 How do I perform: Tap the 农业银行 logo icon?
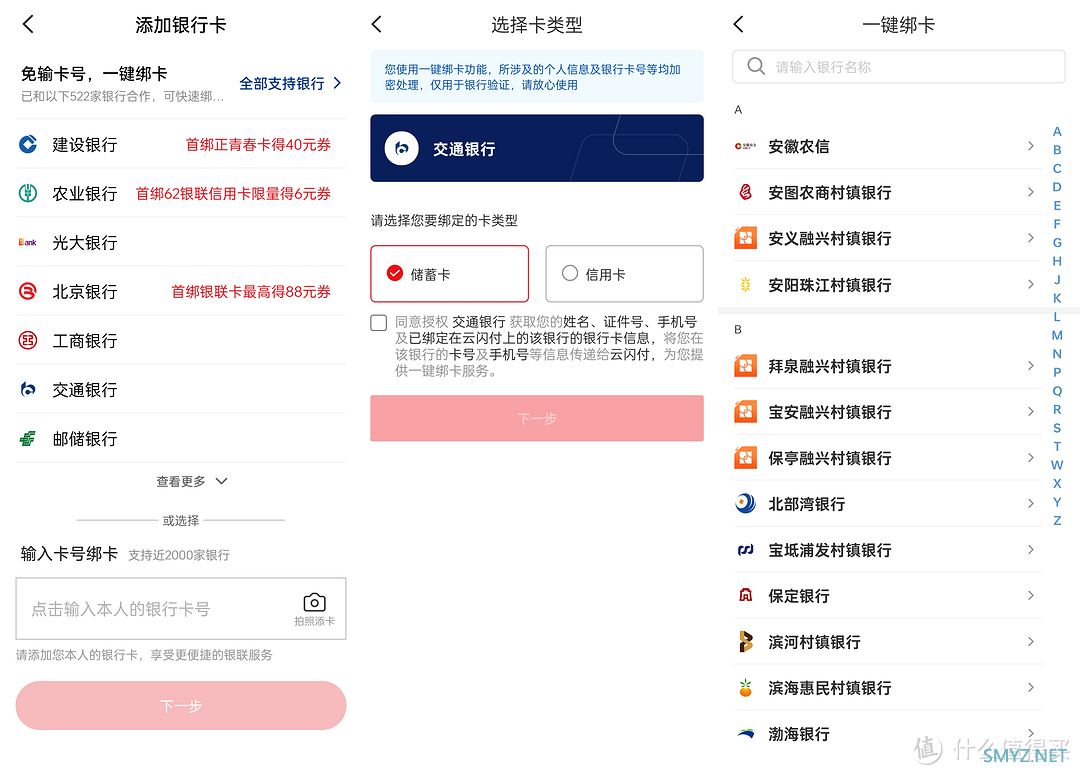click(x=28, y=194)
